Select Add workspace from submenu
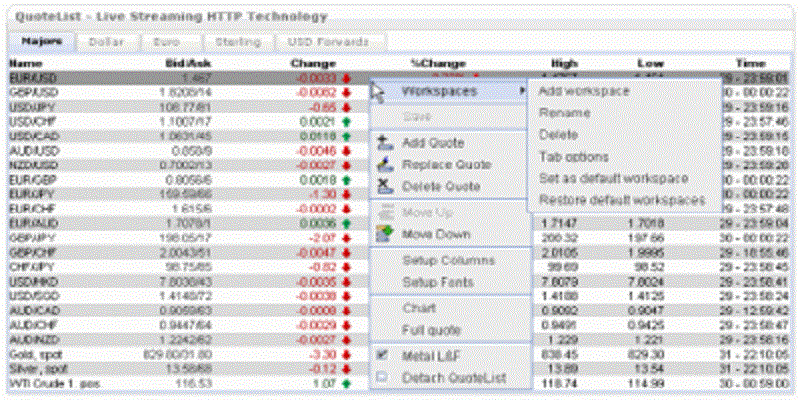Screen dimensions: 800x400 click(x=583, y=91)
